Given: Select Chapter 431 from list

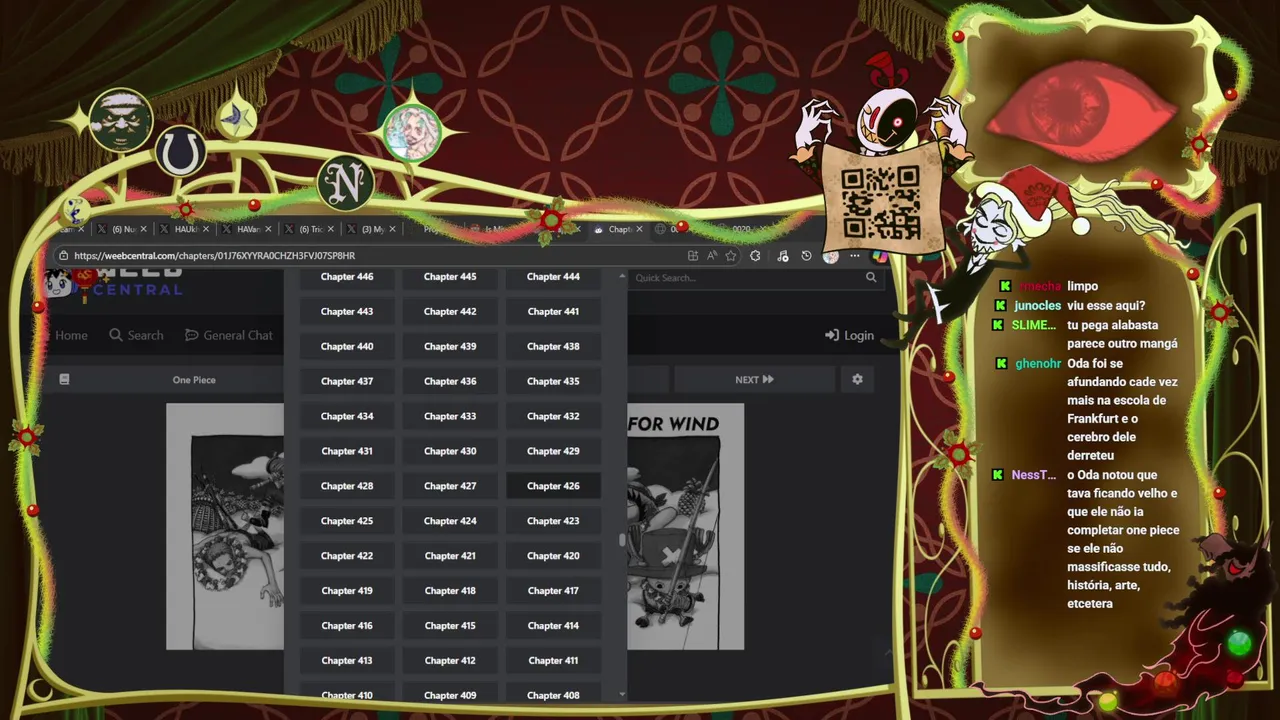Looking at the screenshot, I should tap(347, 451).
